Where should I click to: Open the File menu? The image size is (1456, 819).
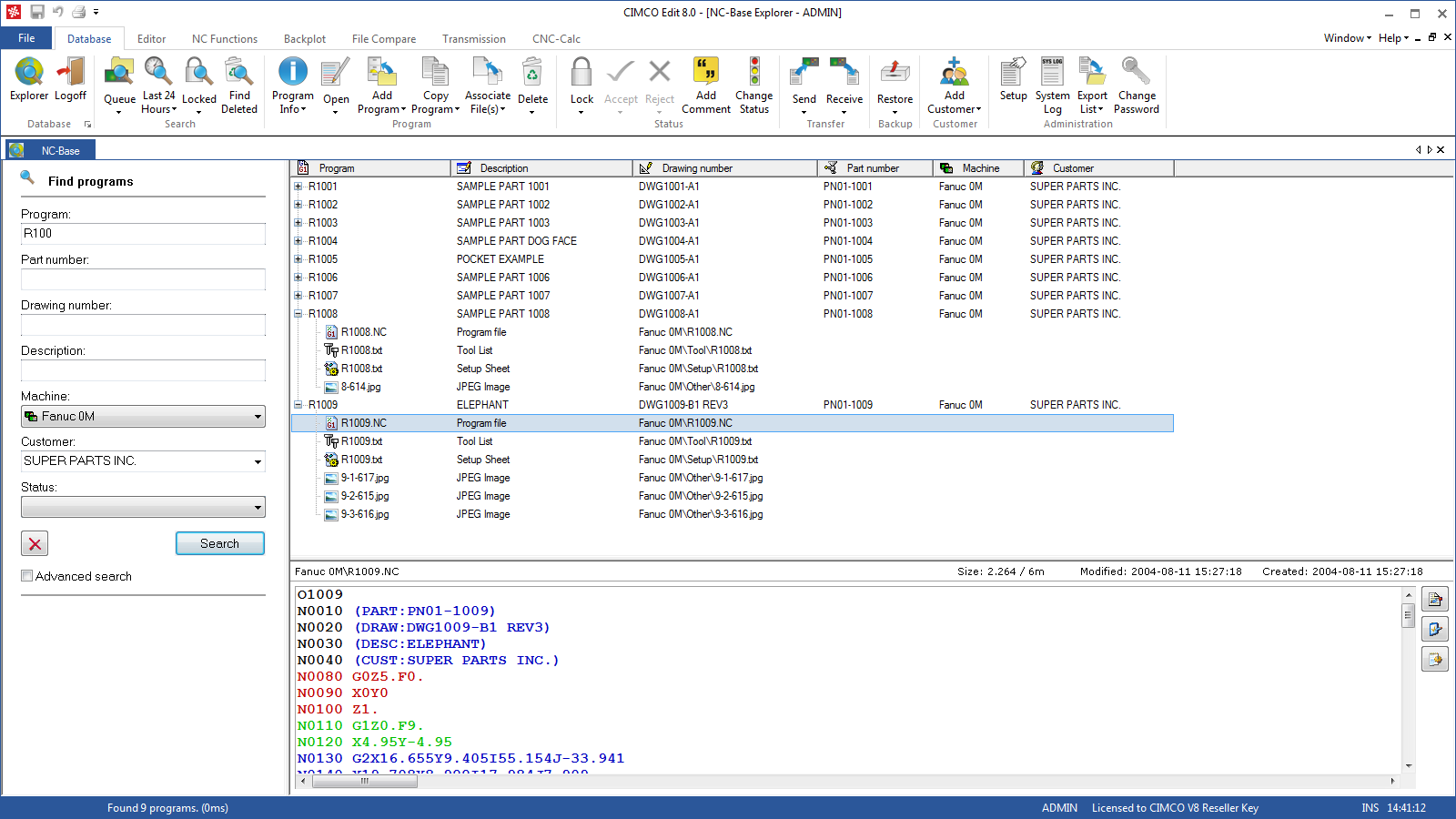click(x=26, y=38)
